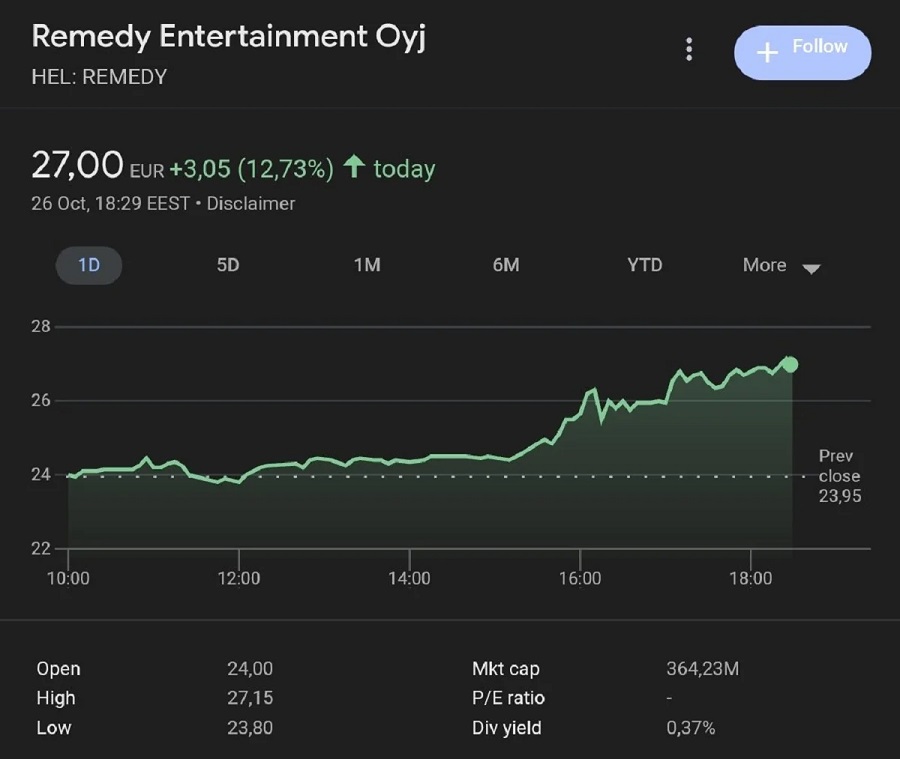
Task: Click the green up arrow beside today
Action: [x=353, y=167]
